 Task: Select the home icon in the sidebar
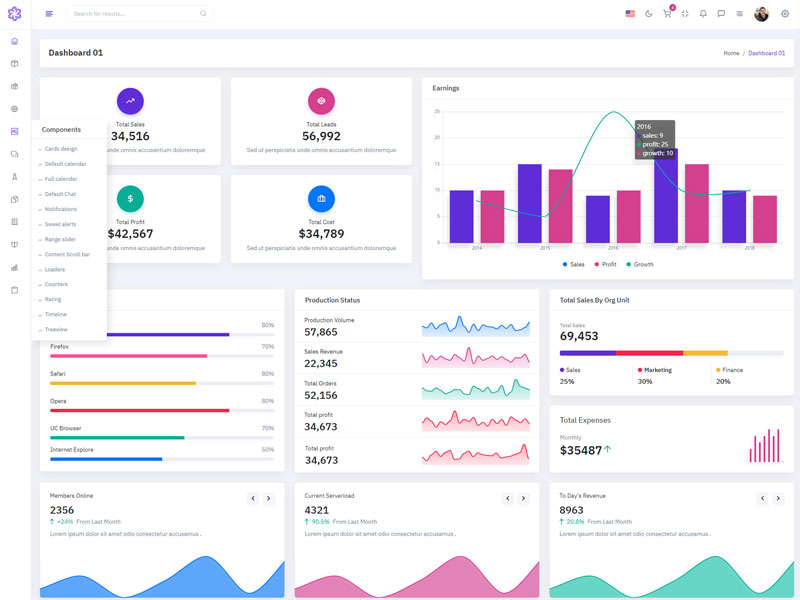(x=14, y=41)
